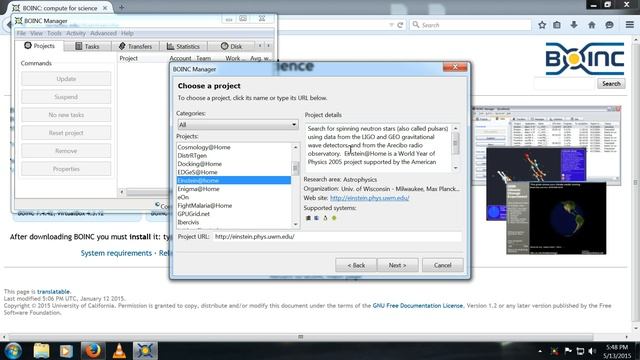Click the Update command button
The image size is (640, 360).
coord(66,79)
